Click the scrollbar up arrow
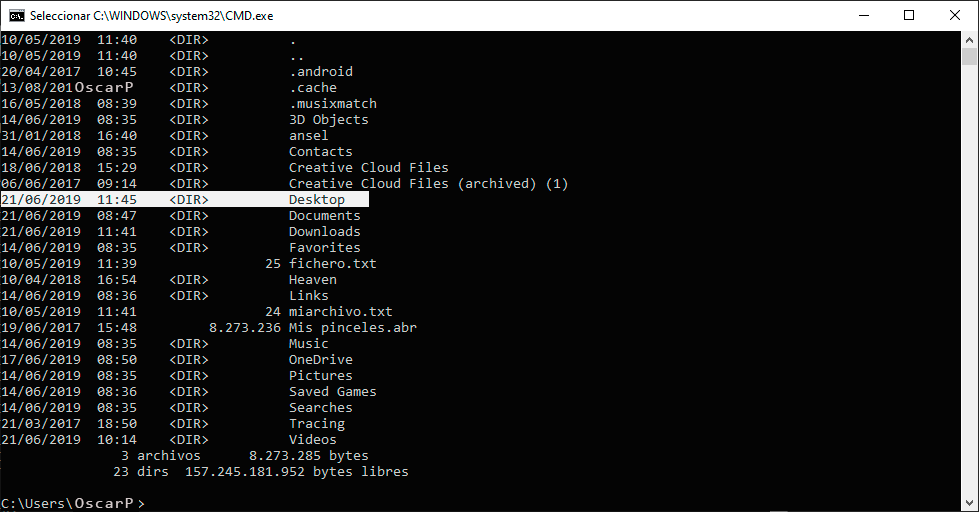The height and width of the screenshot is (512, 979). click(970, 40)
